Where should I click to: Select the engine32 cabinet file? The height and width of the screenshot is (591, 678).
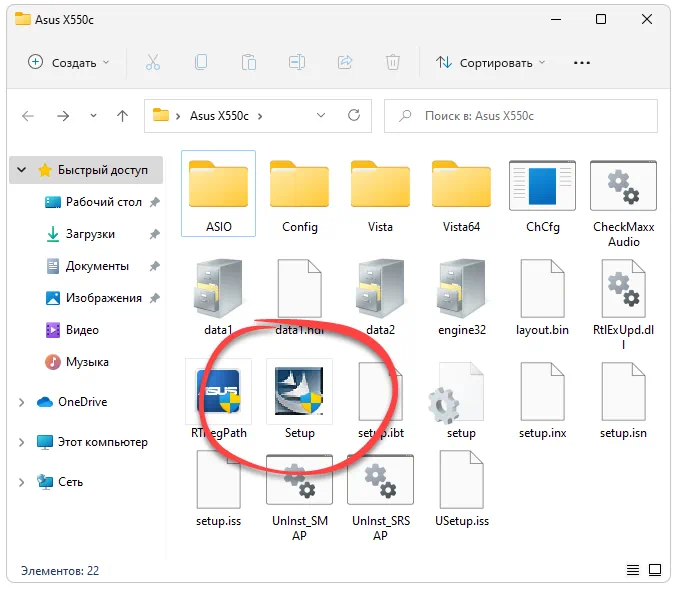tap(461, 297)
